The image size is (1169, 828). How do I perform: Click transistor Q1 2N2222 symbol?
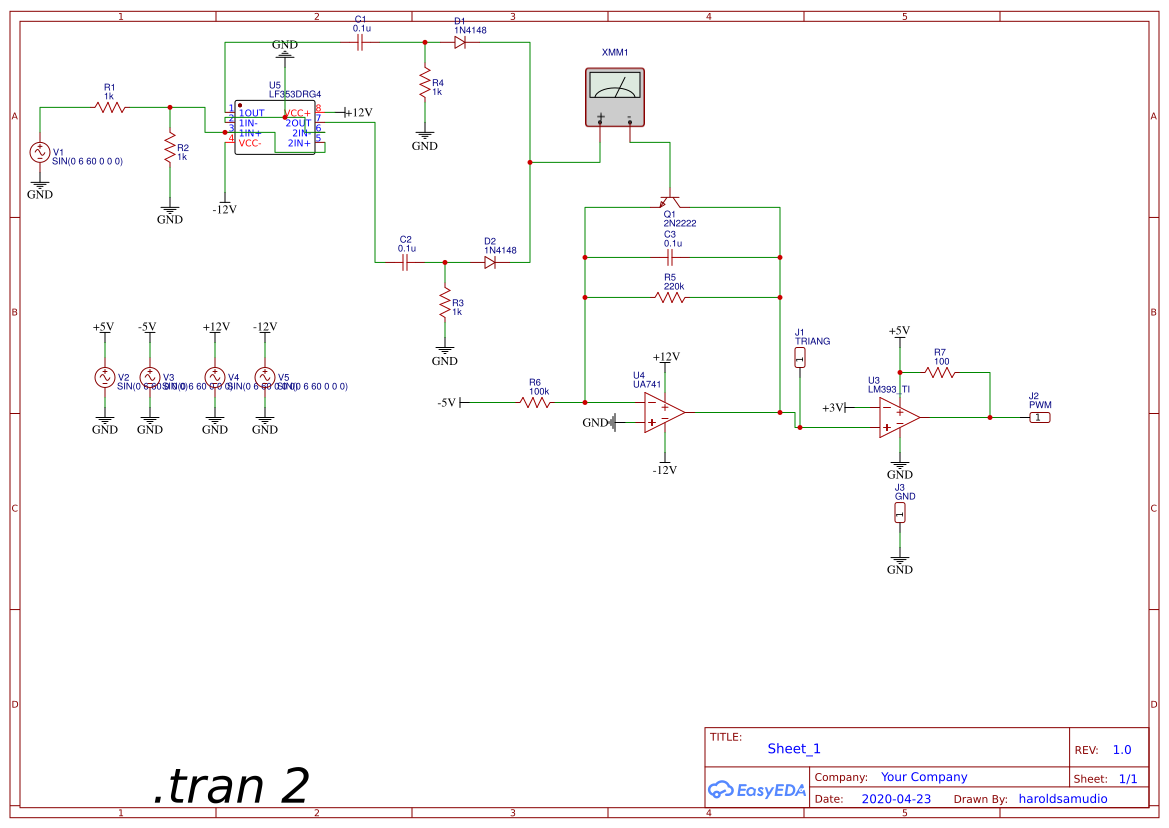[x=670, y=202]
